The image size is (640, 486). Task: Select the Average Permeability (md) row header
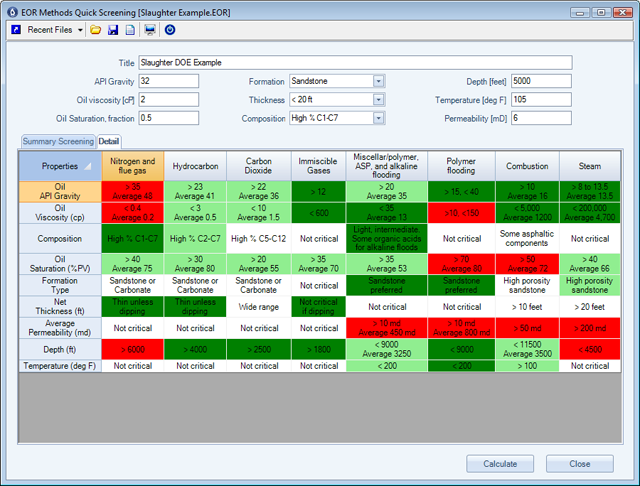pos(60,328)
